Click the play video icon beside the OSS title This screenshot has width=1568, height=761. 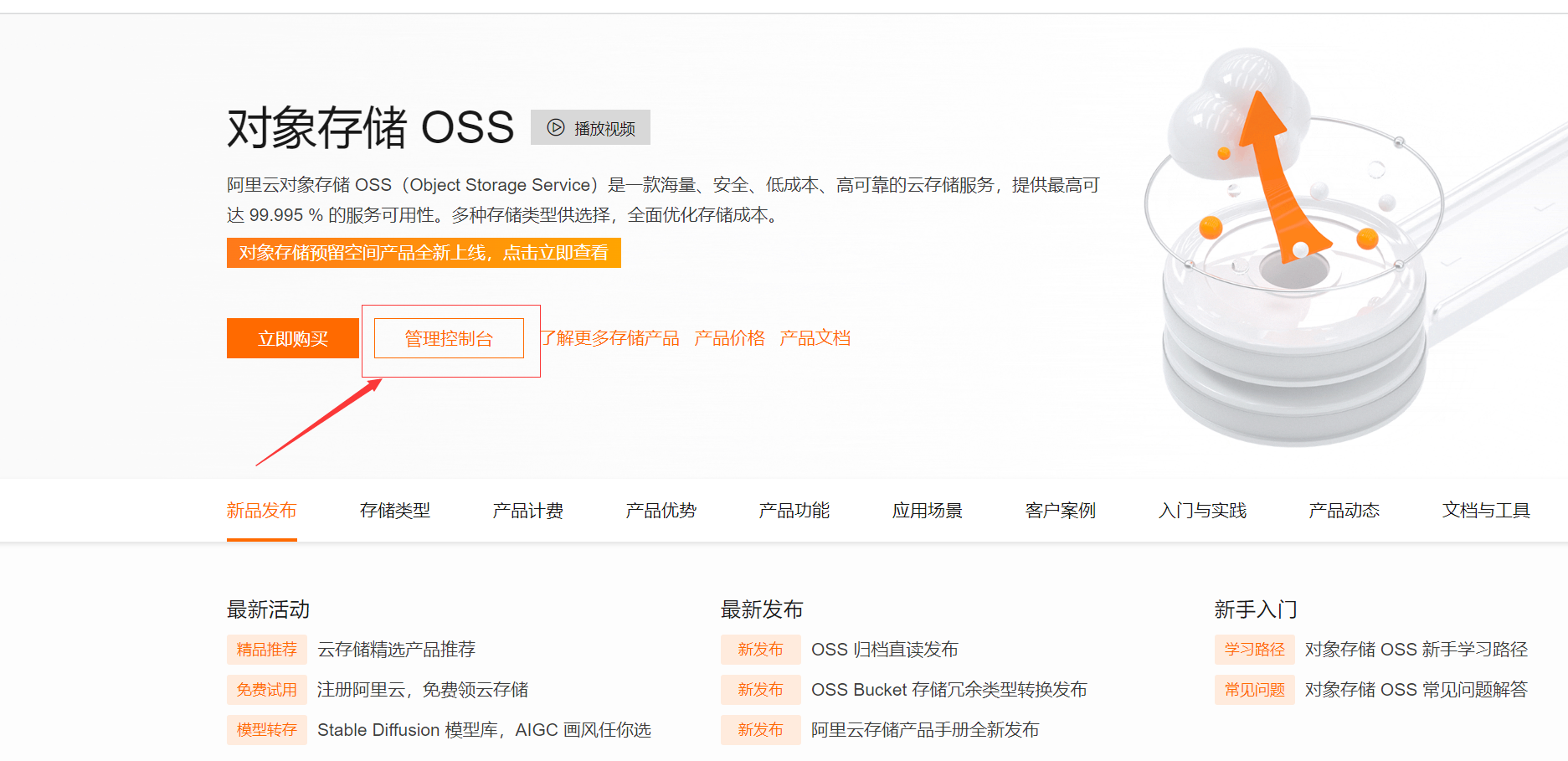[x=554, y=127]
